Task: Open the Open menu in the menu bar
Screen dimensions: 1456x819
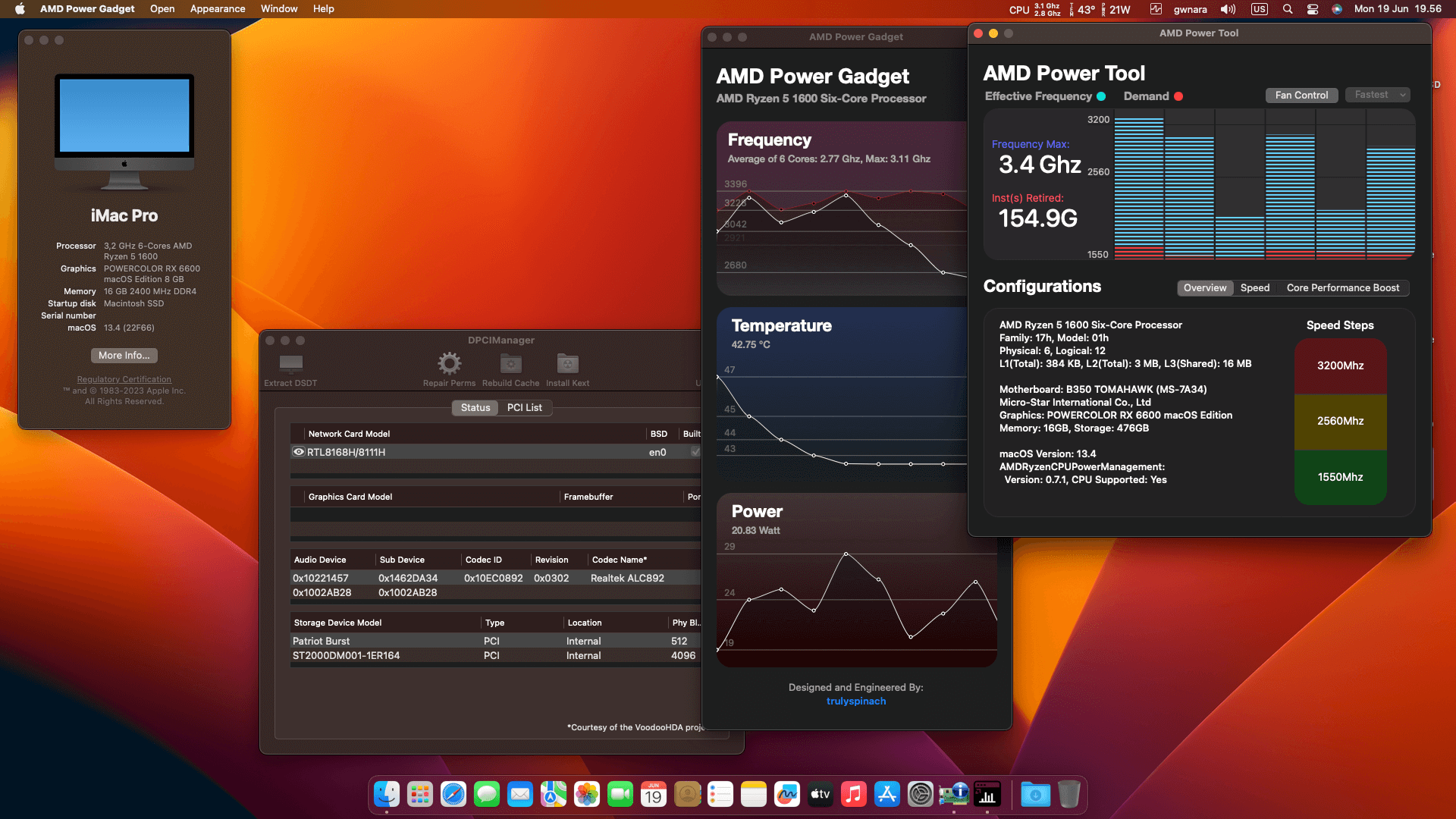Action: [x=162, y=9]
